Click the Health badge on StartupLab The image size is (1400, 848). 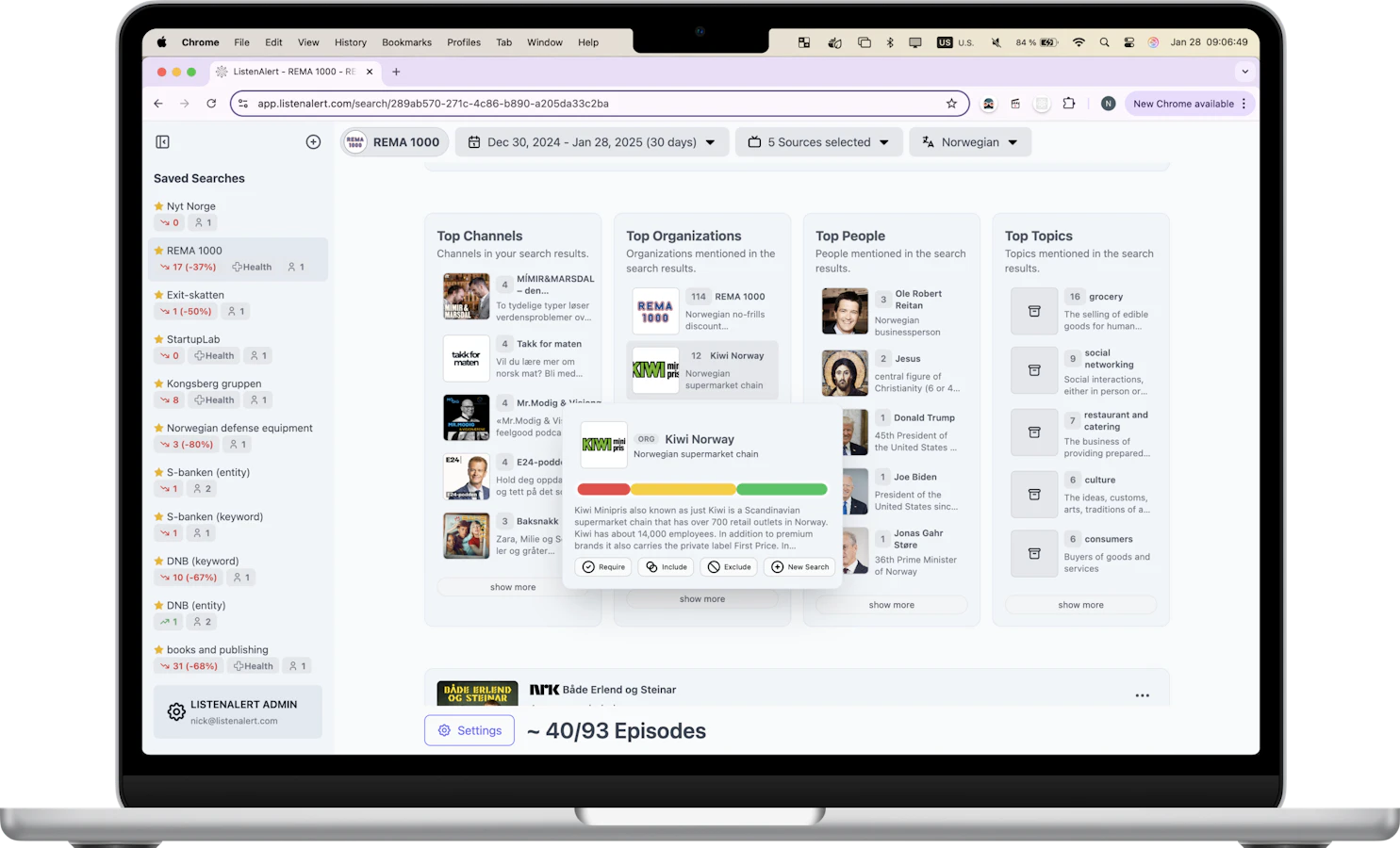pyautogui.click(x=214, y=356)
